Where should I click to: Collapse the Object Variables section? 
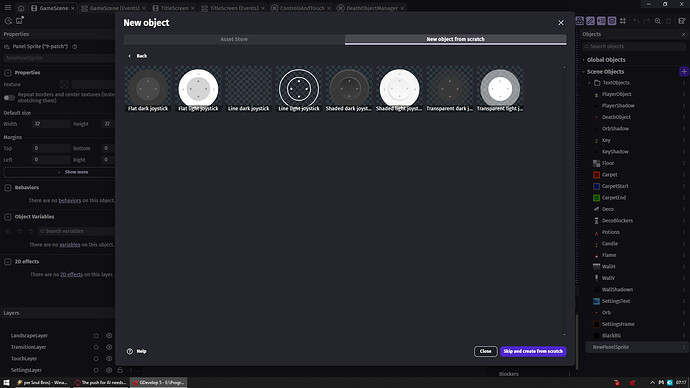8,217
